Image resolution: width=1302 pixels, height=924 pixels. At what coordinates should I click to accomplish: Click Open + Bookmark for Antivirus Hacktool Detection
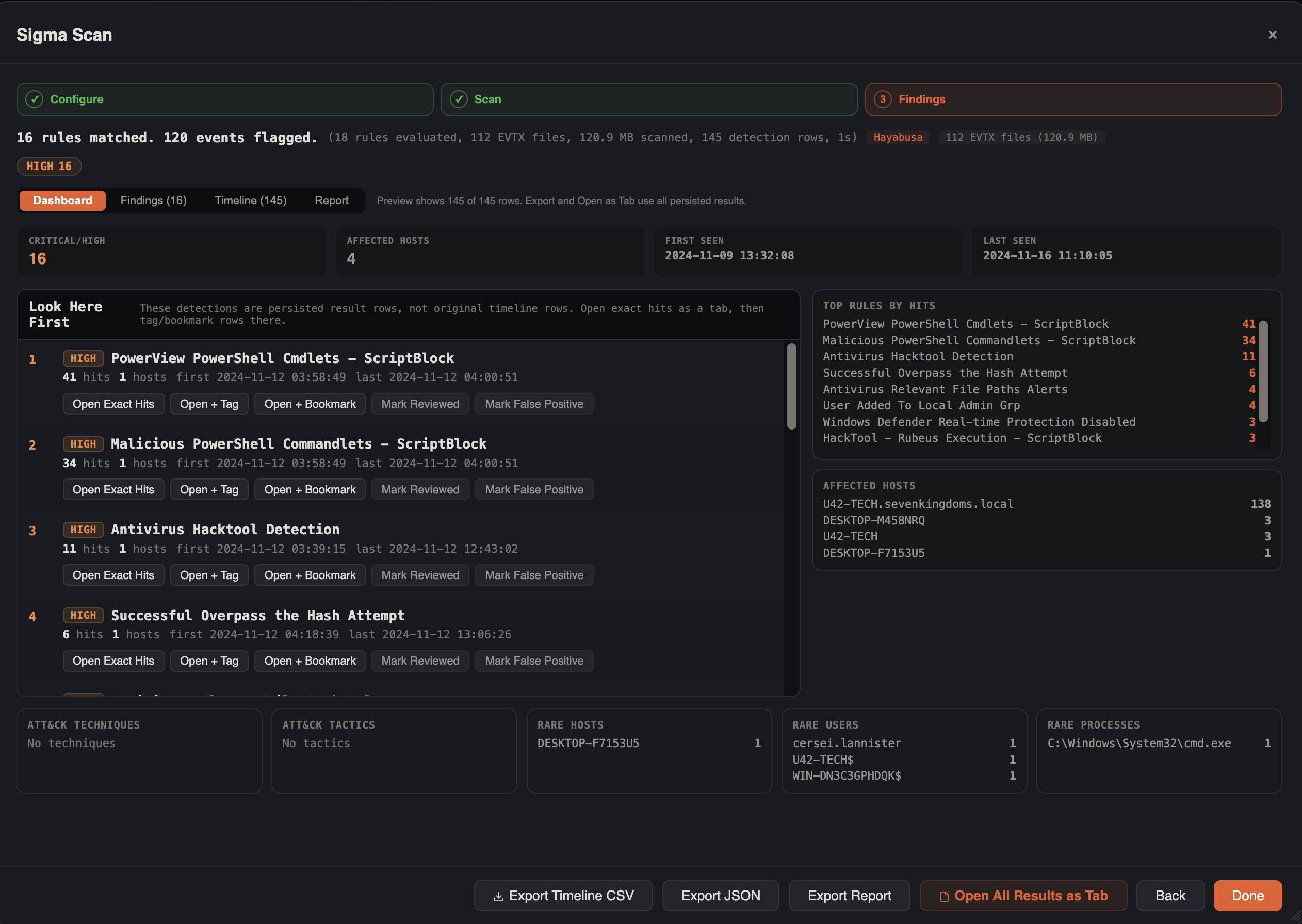tap(310, 575)
